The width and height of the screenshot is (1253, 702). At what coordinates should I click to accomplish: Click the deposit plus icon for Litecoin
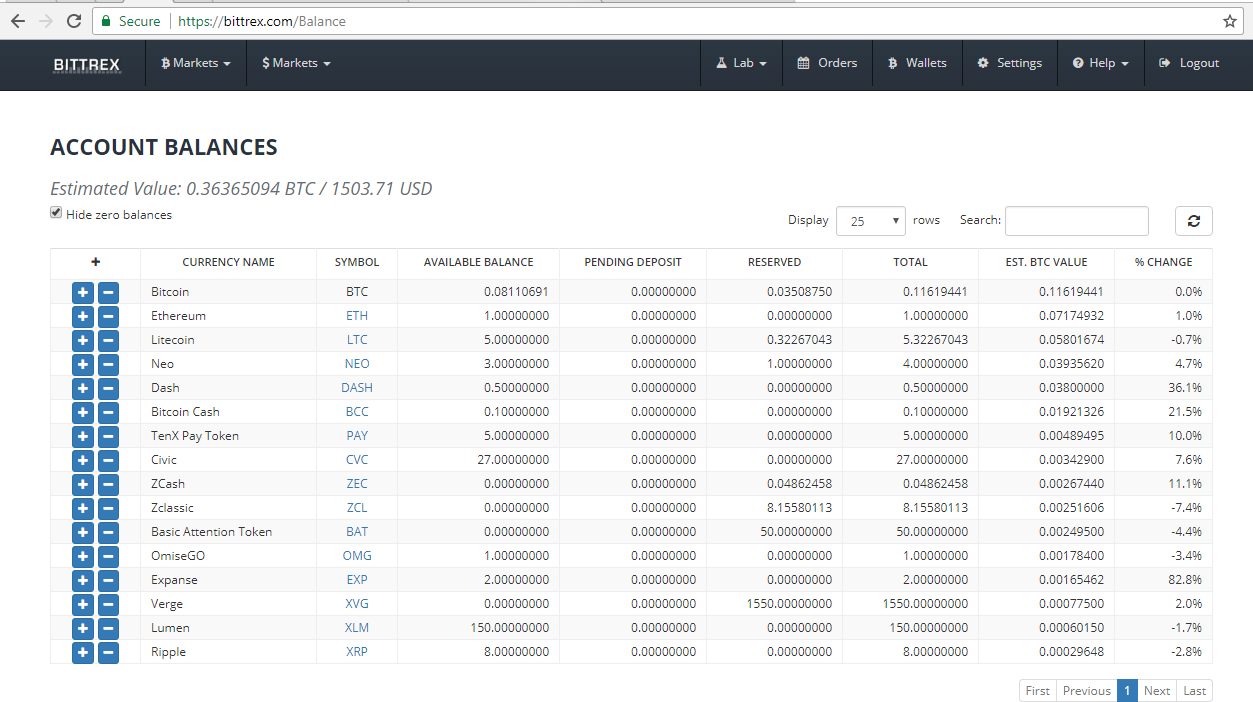[x=83, y=340]
